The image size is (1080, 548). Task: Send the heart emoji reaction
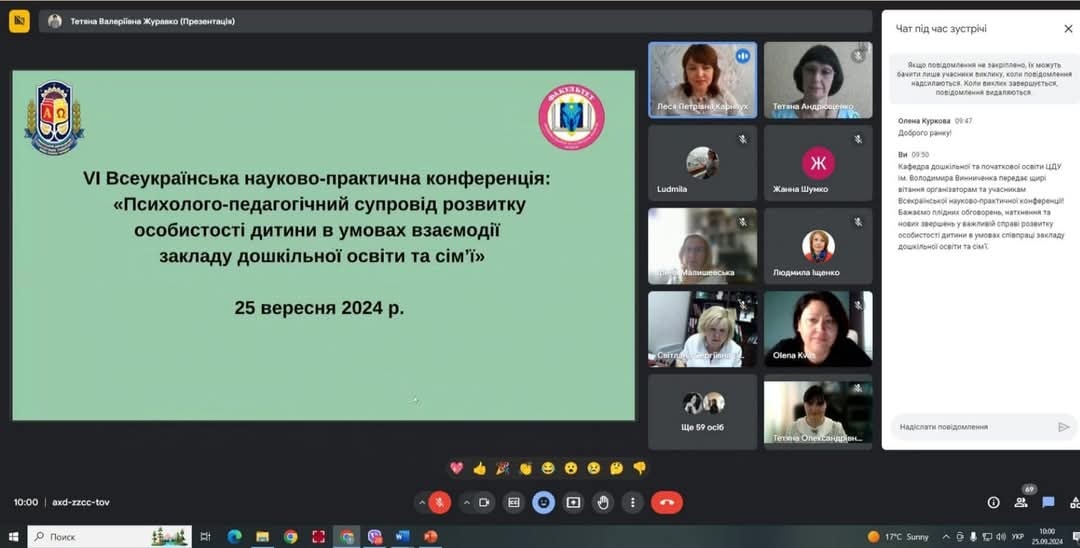456,468
